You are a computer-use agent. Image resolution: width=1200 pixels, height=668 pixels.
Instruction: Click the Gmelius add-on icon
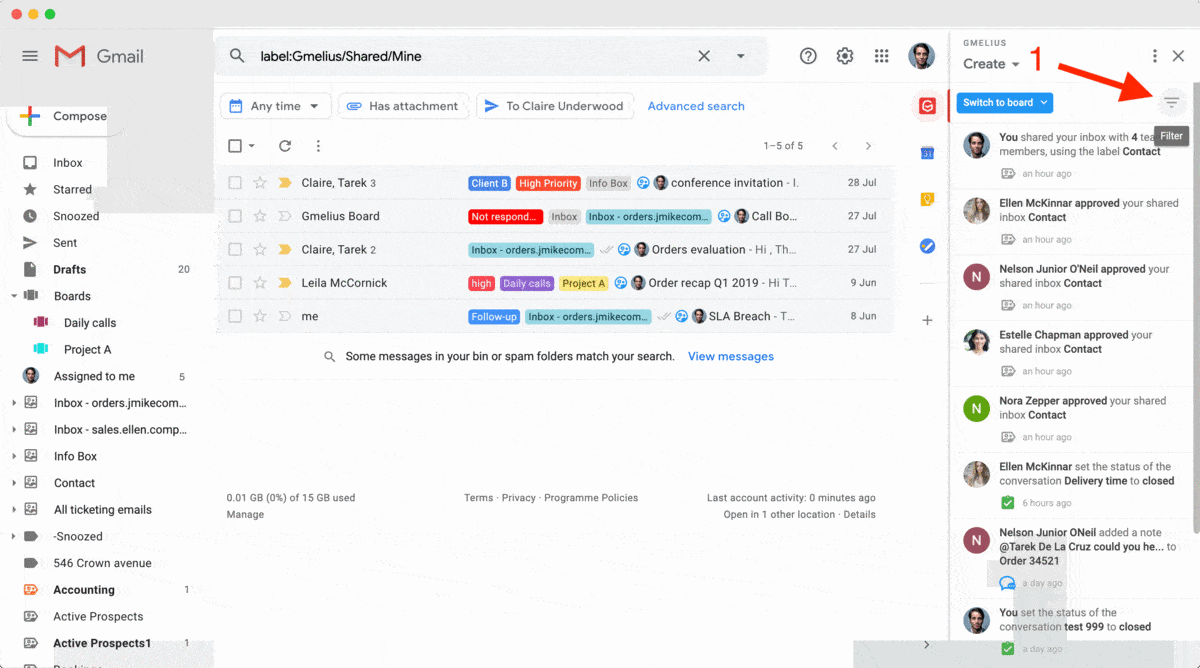(x=927, y=106)
